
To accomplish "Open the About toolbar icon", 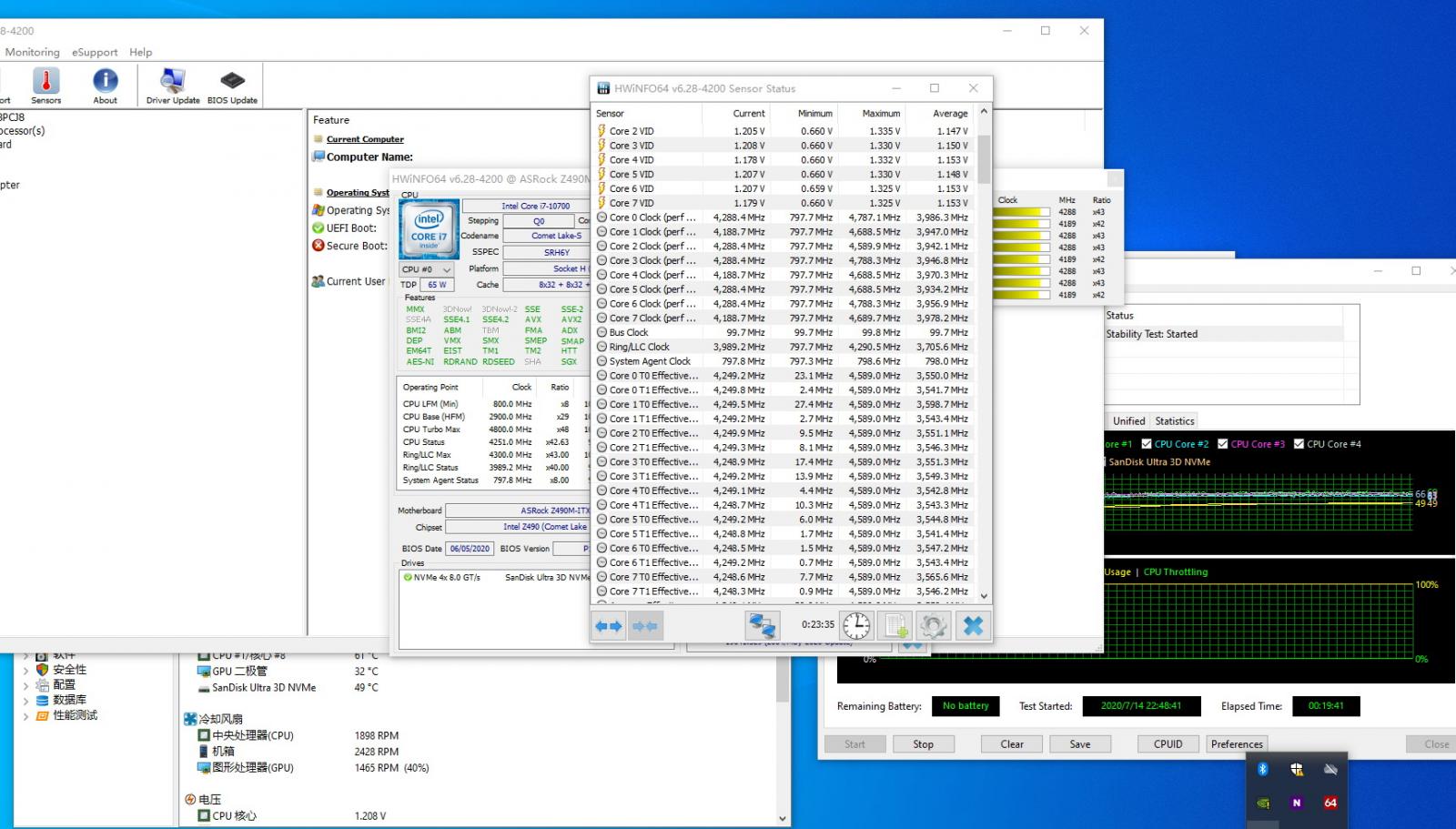I will click(x=106, y=86).
